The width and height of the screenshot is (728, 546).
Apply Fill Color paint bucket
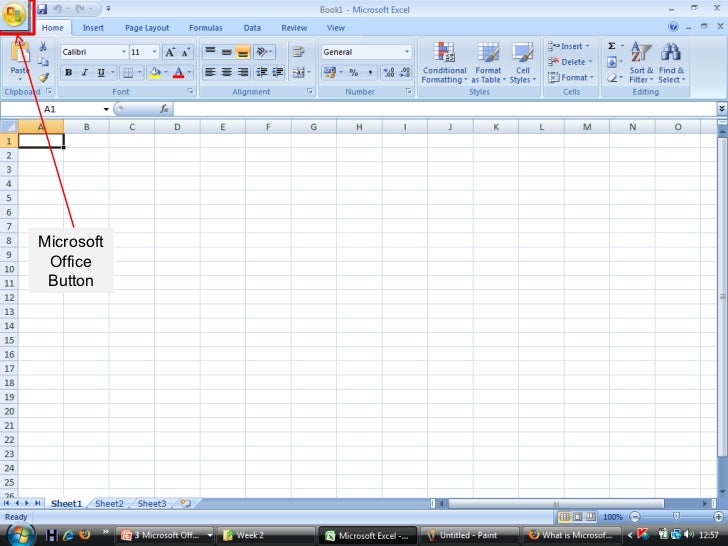155,72
